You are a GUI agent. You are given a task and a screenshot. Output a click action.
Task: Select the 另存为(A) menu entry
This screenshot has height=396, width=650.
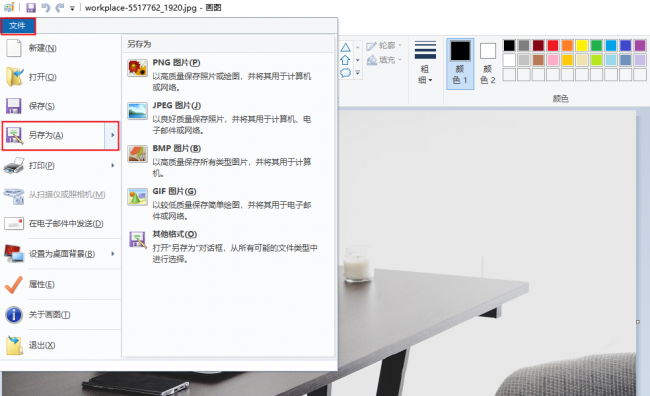[54, 135]
